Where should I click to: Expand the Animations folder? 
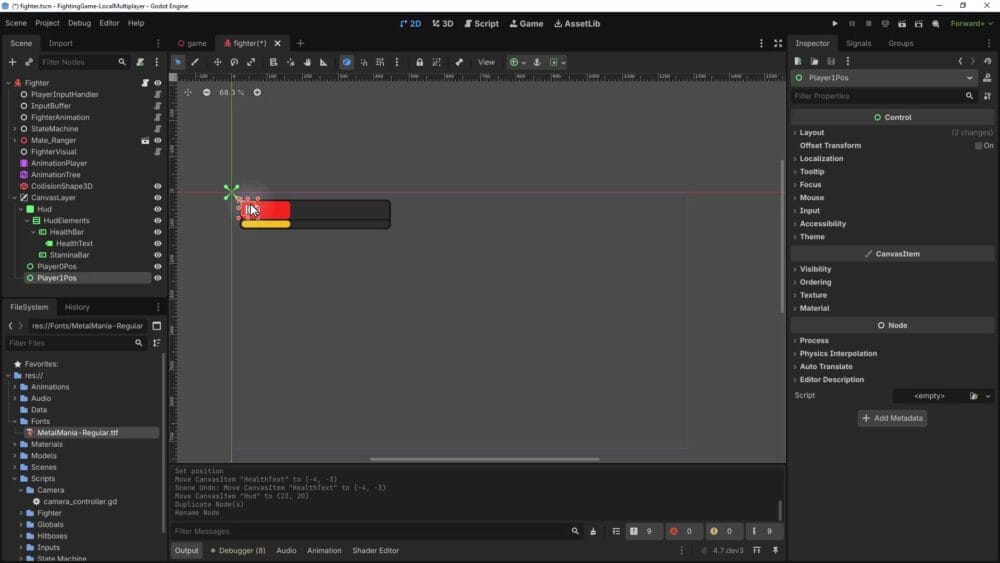click(15, 387)
